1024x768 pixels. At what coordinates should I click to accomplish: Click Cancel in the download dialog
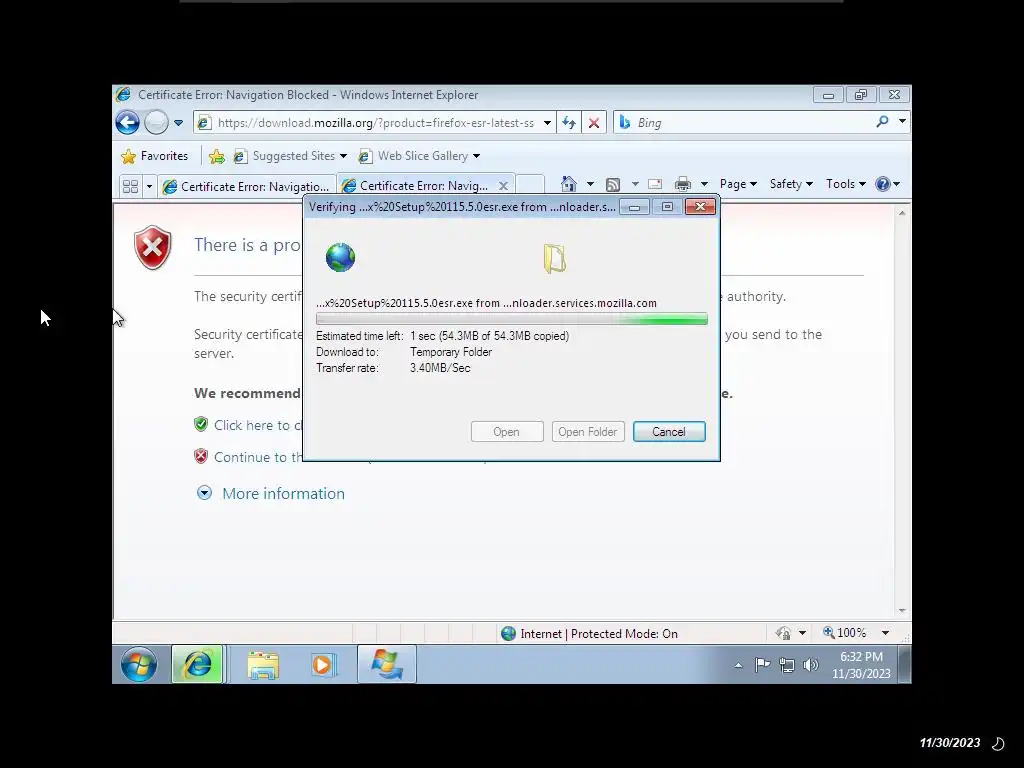[x=669, y=432]
